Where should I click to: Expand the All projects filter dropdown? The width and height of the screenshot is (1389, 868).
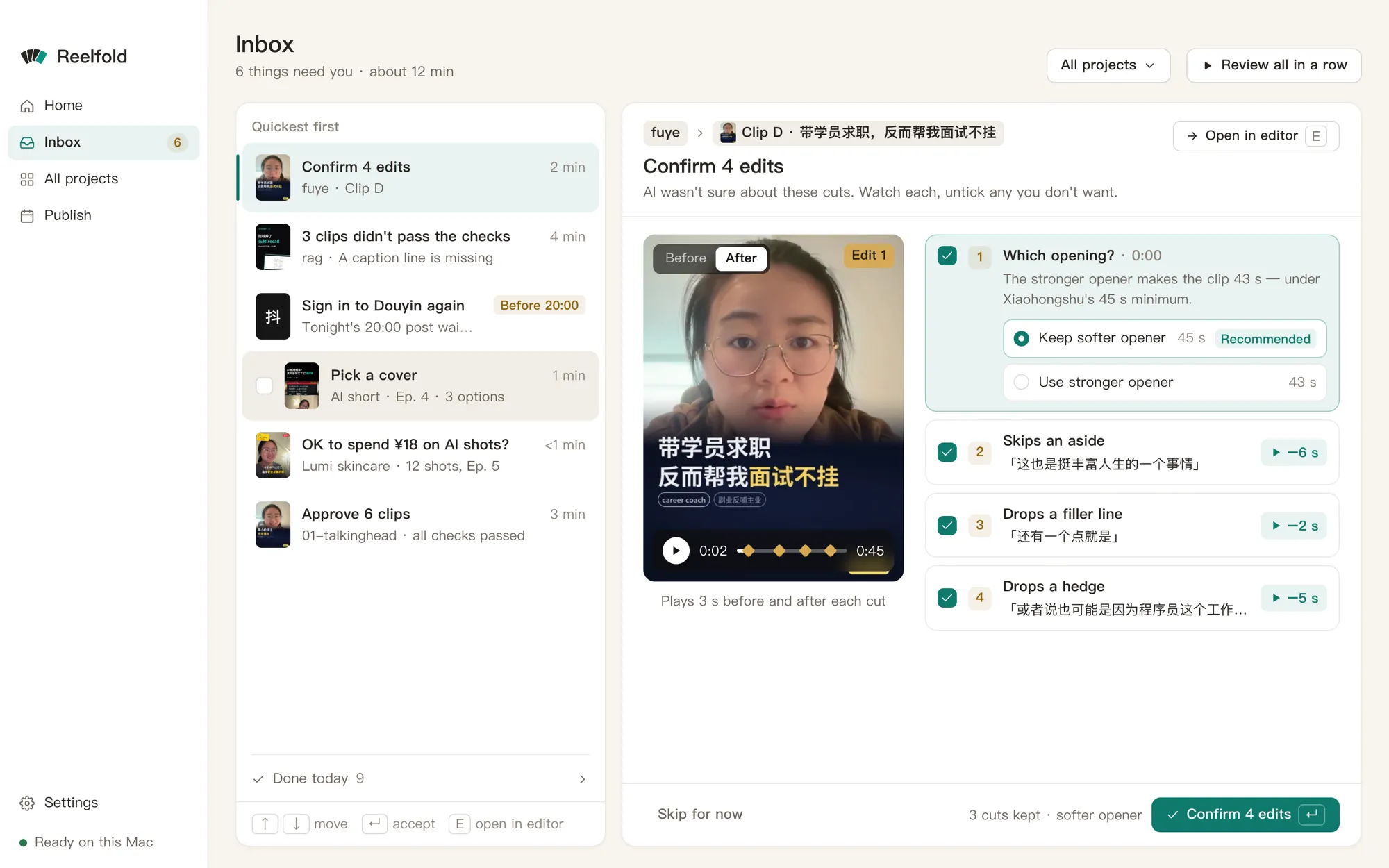(x=1108, y=65)
